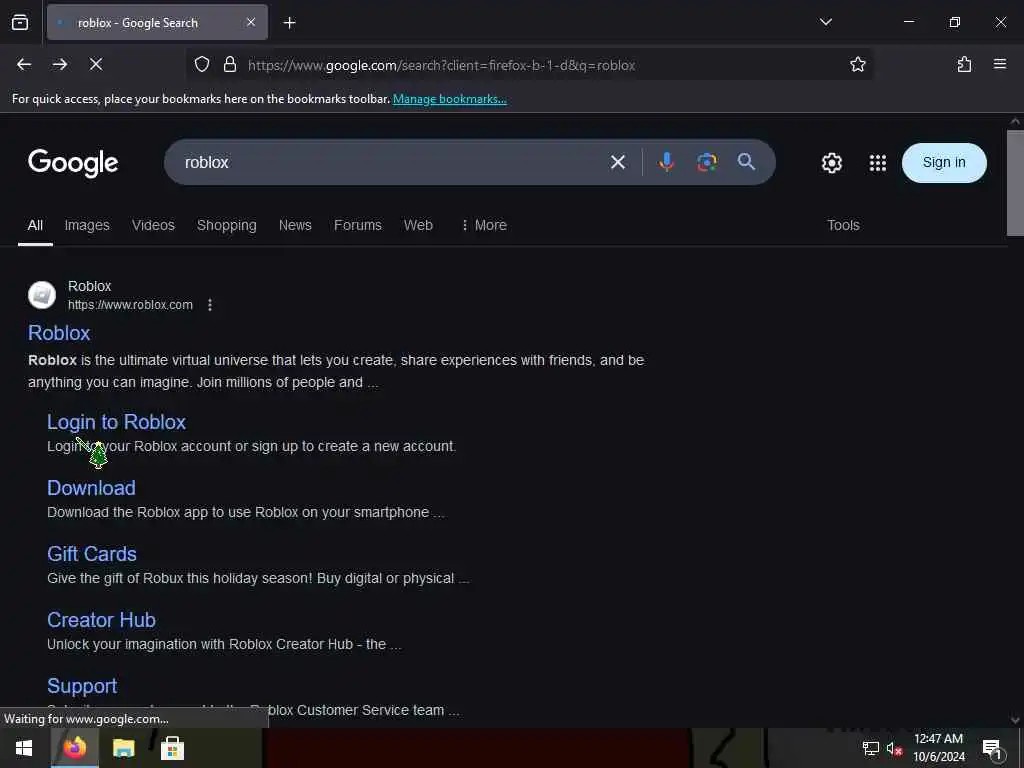1024x768 pixels.
Task: Open the notification center icon
Action: (x=993, y=748)
